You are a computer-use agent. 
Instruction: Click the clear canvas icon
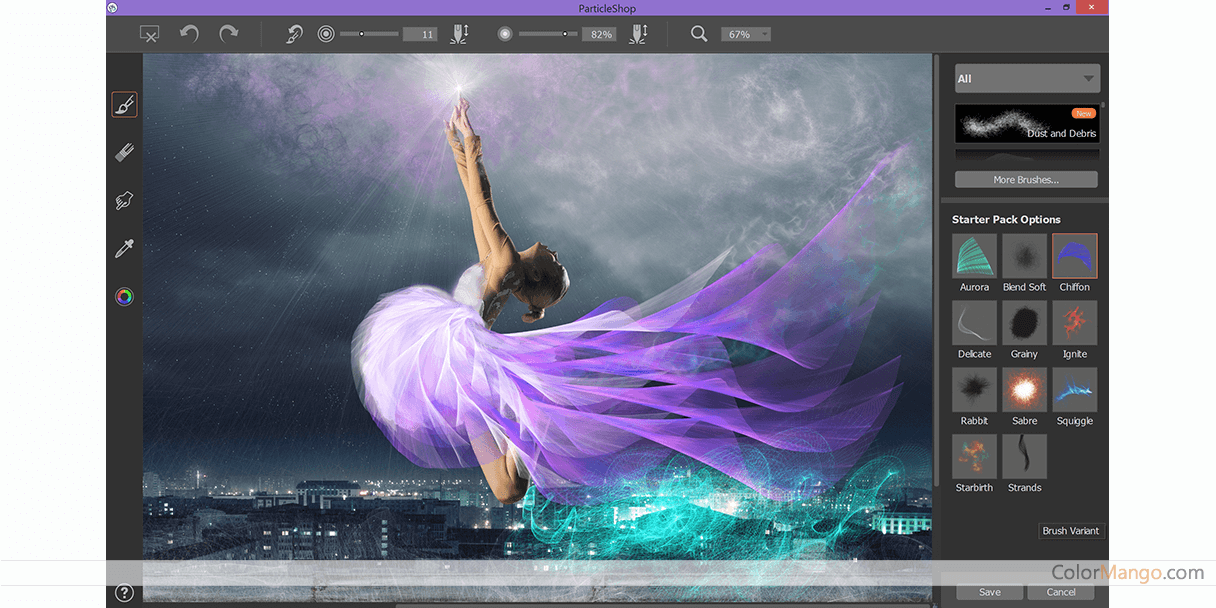tap(149, 34)
